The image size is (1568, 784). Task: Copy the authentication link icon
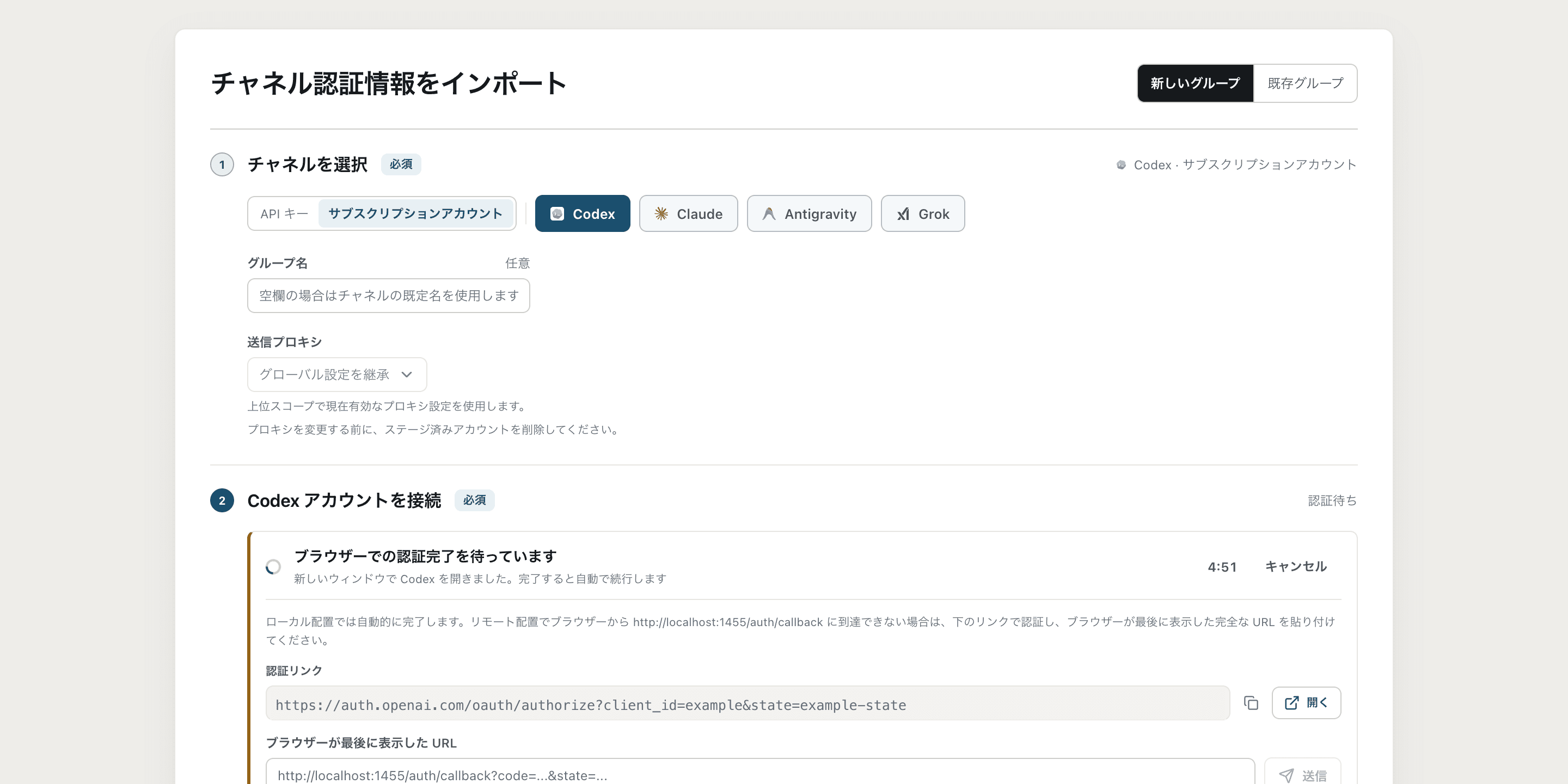point(1251,703)
